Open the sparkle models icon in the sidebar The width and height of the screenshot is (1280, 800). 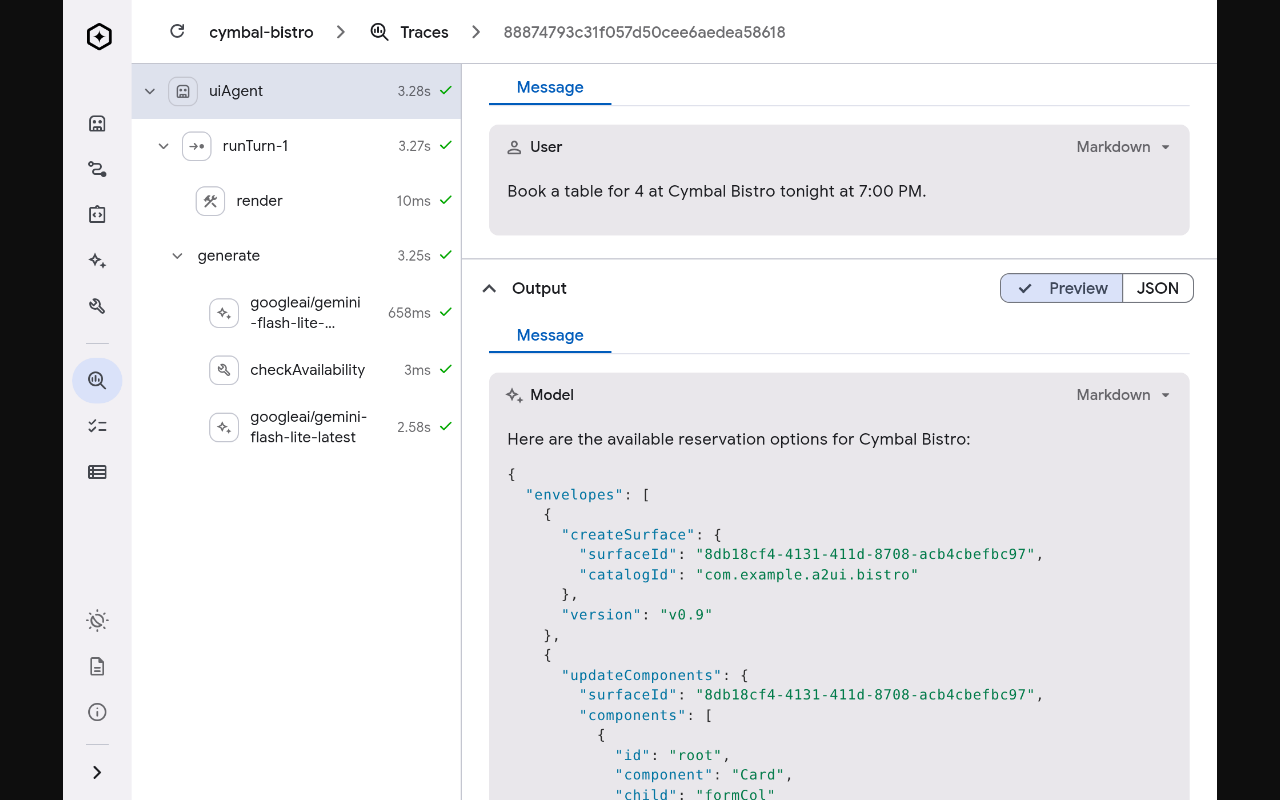tap(97, 261)
